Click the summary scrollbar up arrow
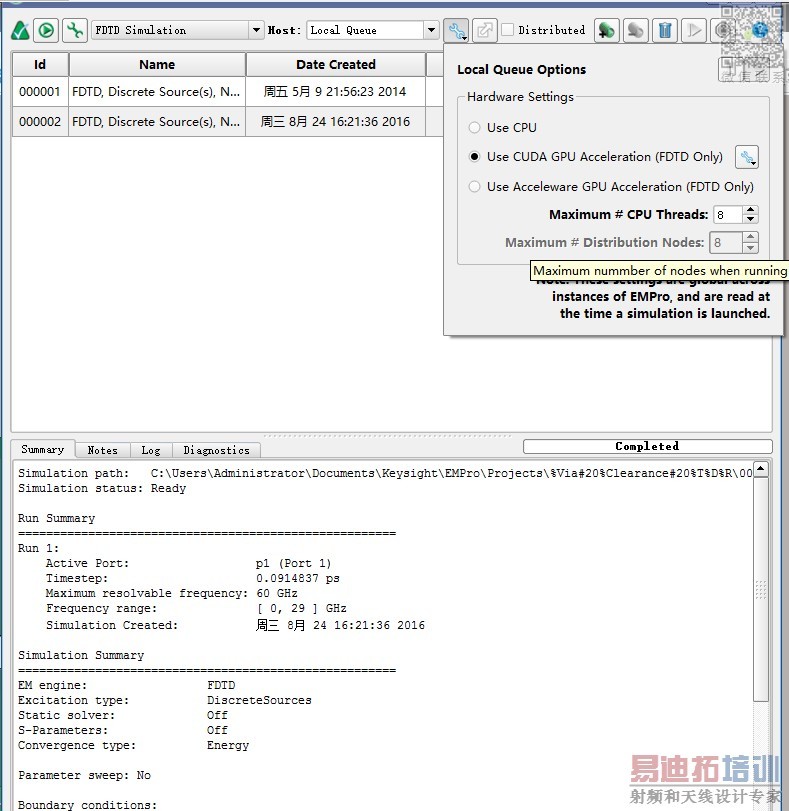This screenshot has height=811, width=789. click(761, 470)
